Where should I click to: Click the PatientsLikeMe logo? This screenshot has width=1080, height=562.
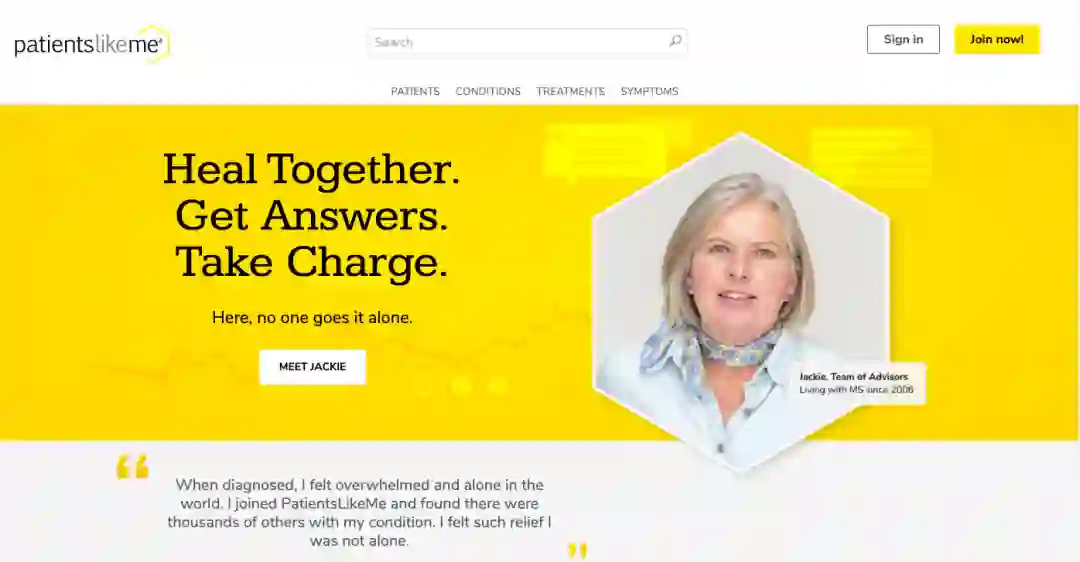(x=92, y=44)
